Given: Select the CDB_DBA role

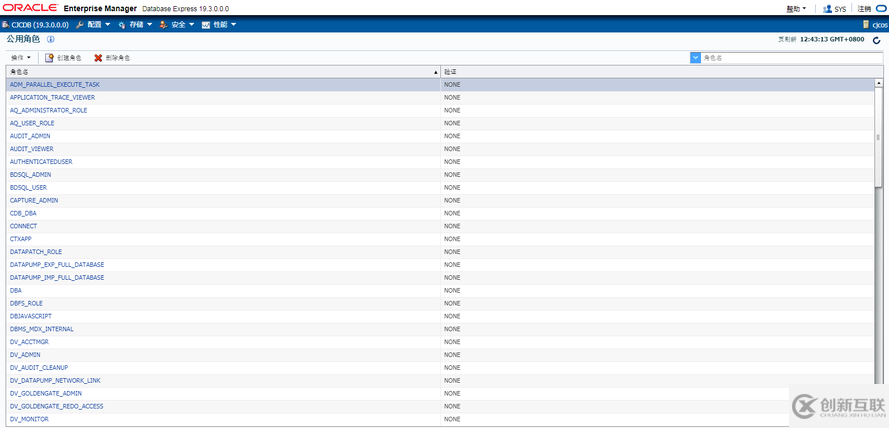Looking at the screenshot, I should tap(23, 213).
